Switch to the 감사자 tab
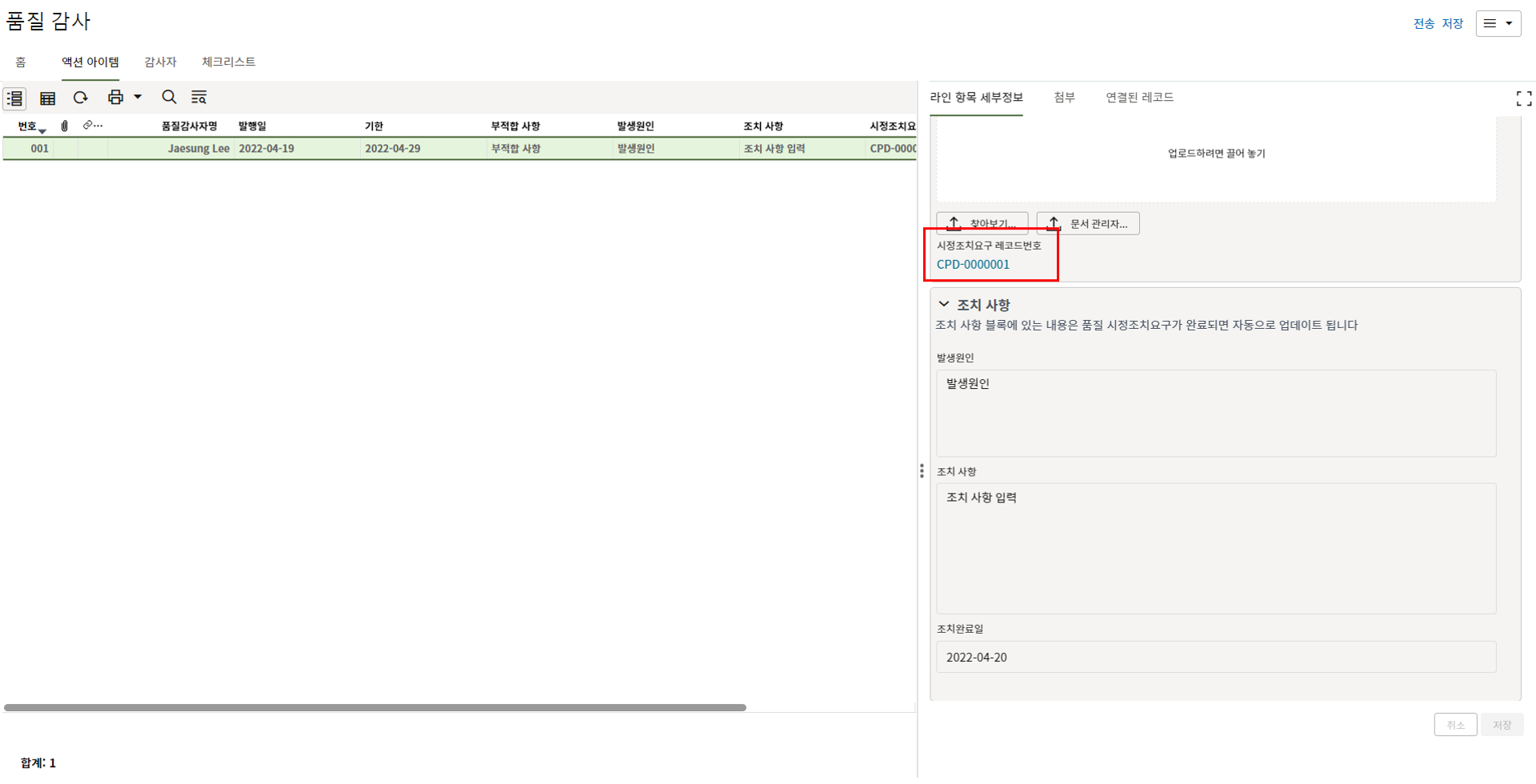1536x784 pixels. click(x=160, y=62)
